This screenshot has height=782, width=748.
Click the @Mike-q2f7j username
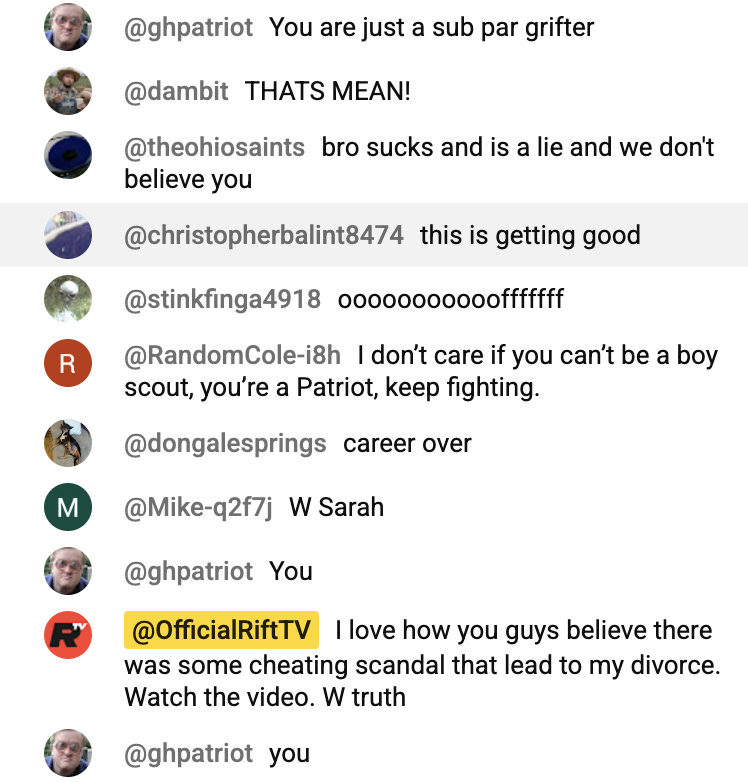198,508
